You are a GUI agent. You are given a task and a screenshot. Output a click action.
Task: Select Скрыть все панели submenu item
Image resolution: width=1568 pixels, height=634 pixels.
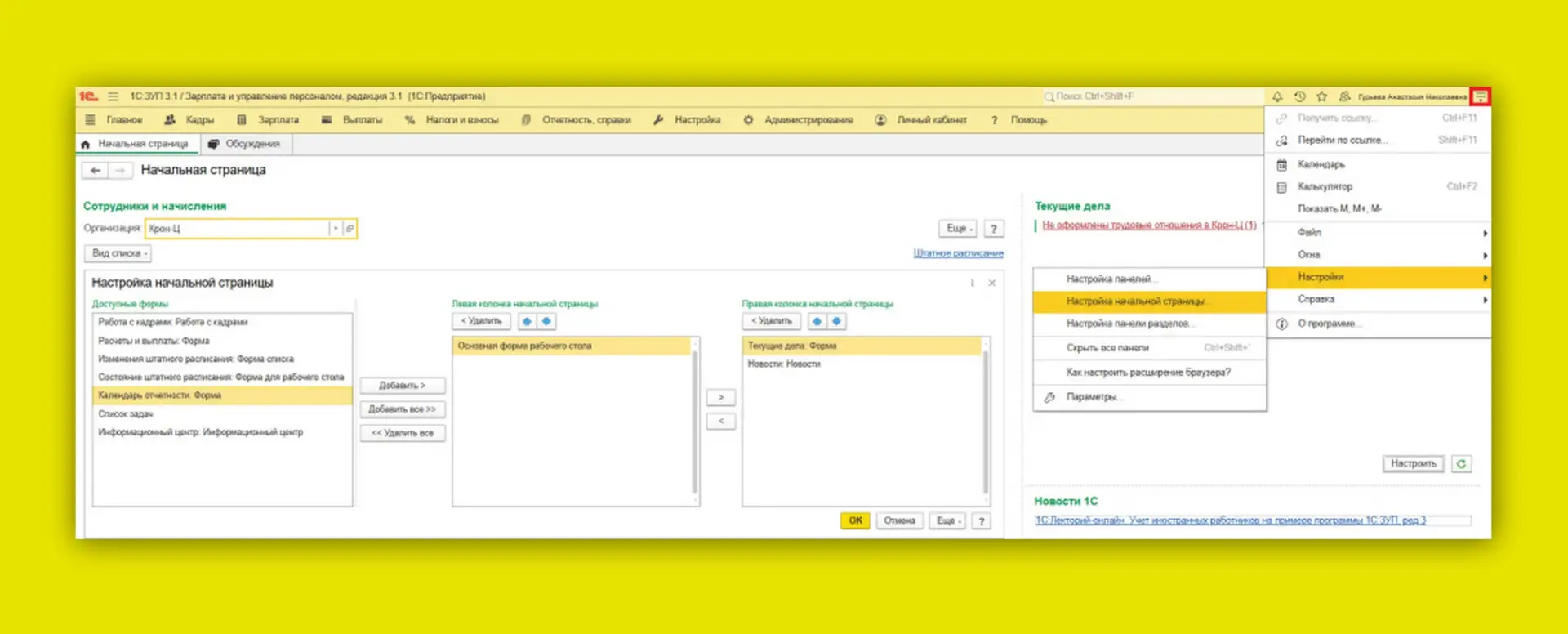1150,348
